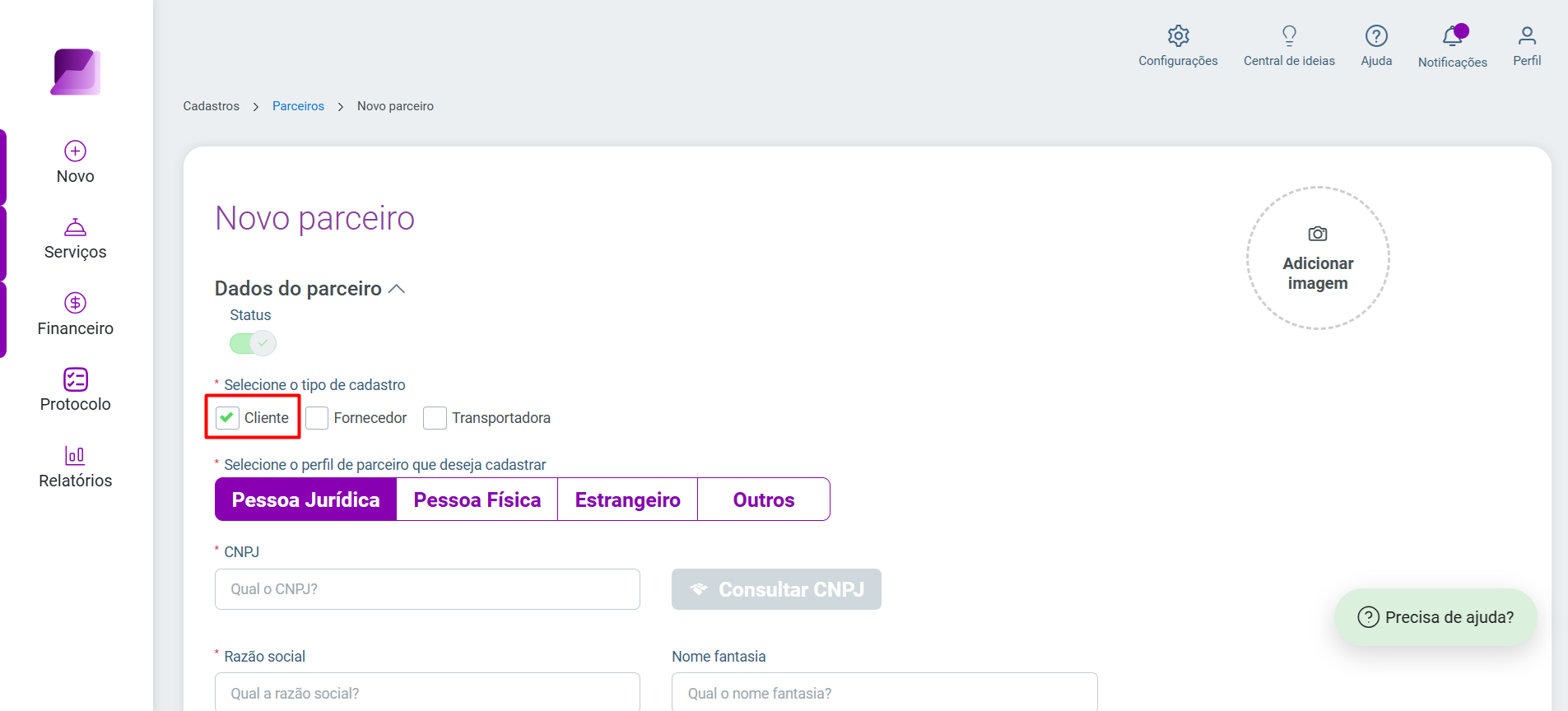Check the Fornecedor checkbox

tap(317, 418)
